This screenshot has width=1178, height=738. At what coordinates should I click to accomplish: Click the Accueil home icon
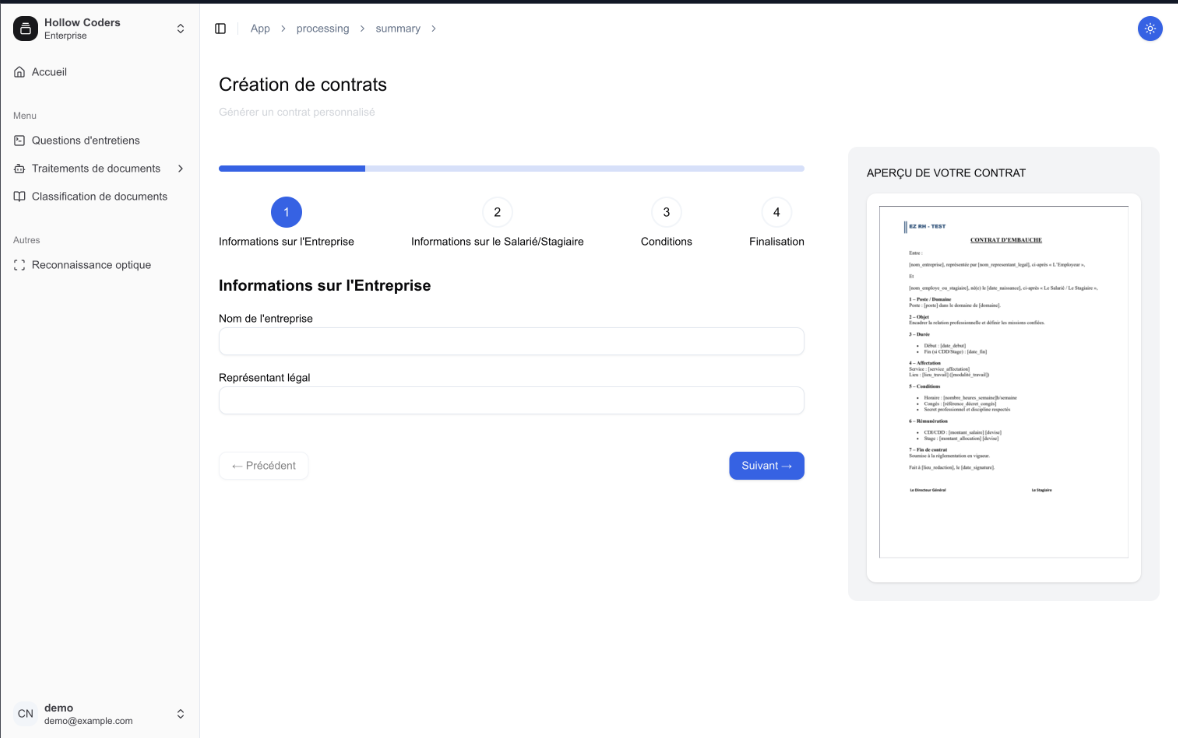tap(19, 72)
